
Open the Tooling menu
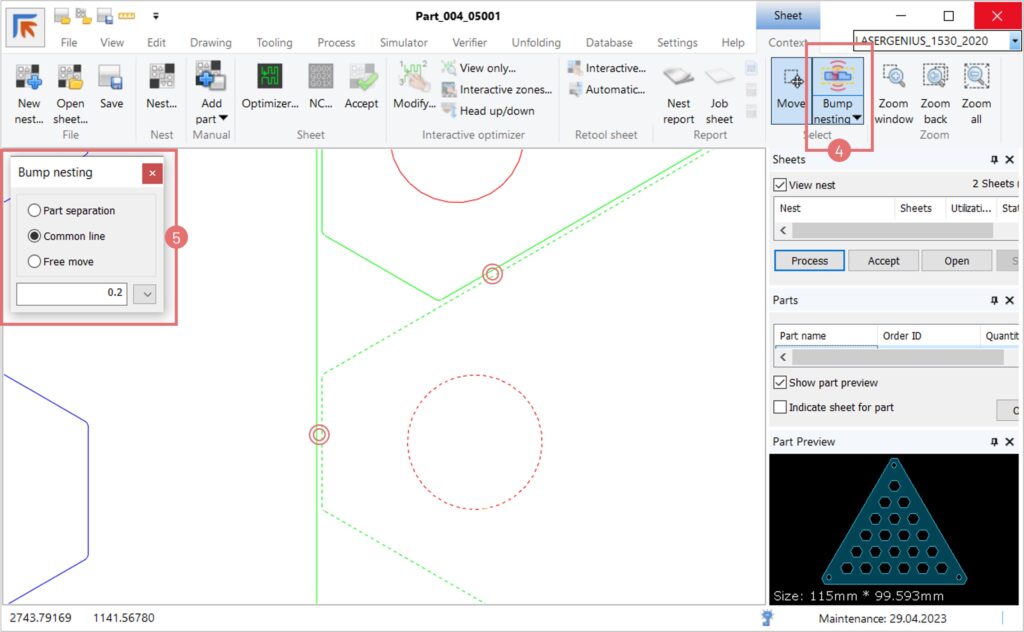point(274,43)
